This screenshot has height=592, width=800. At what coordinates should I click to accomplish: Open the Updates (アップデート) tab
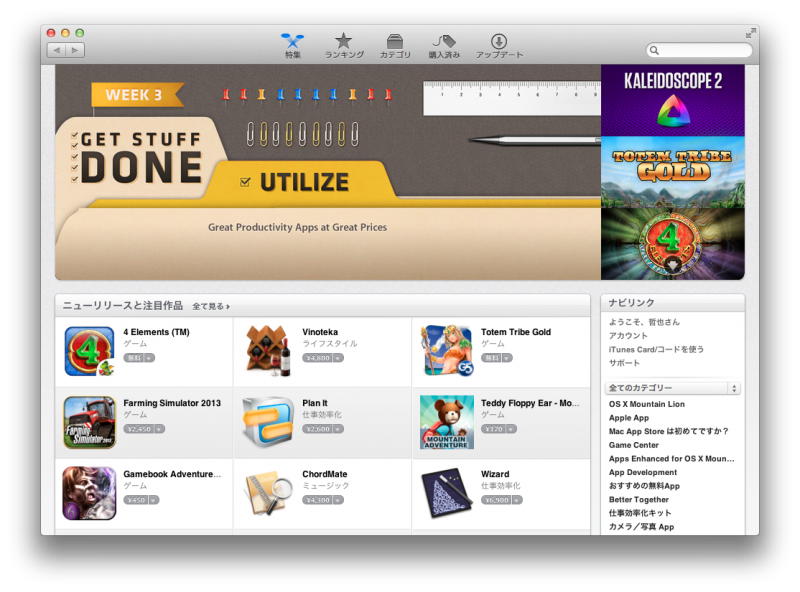(499, 46)
